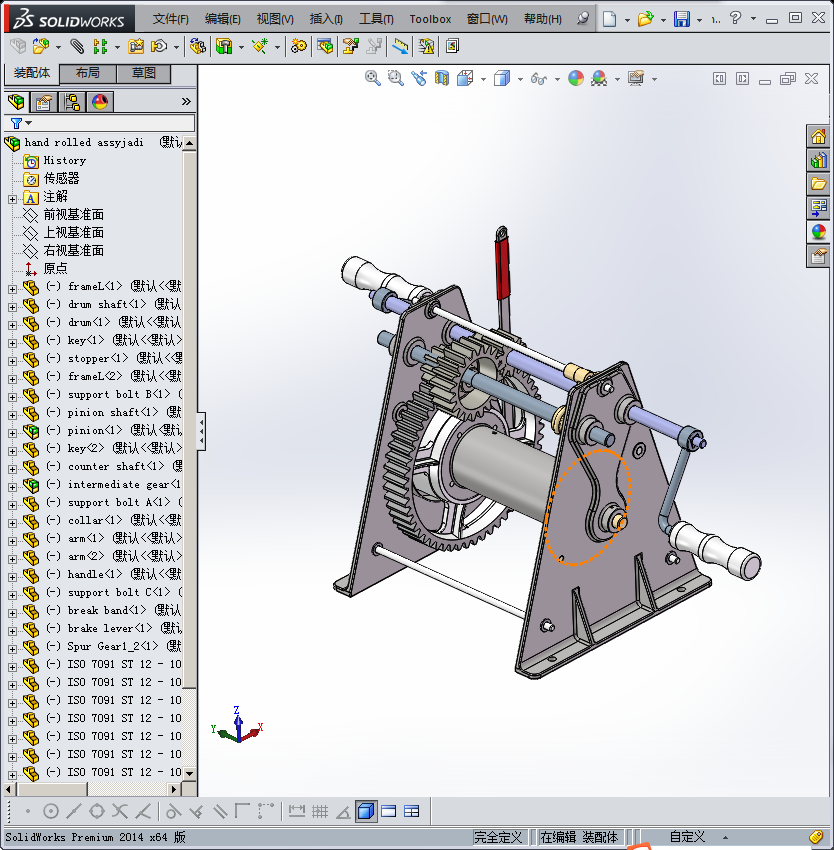Image resolution: width=834 pixels, height=850 pixels.
Task: Click the home icon in the task pane
Action: pos(819,137)
